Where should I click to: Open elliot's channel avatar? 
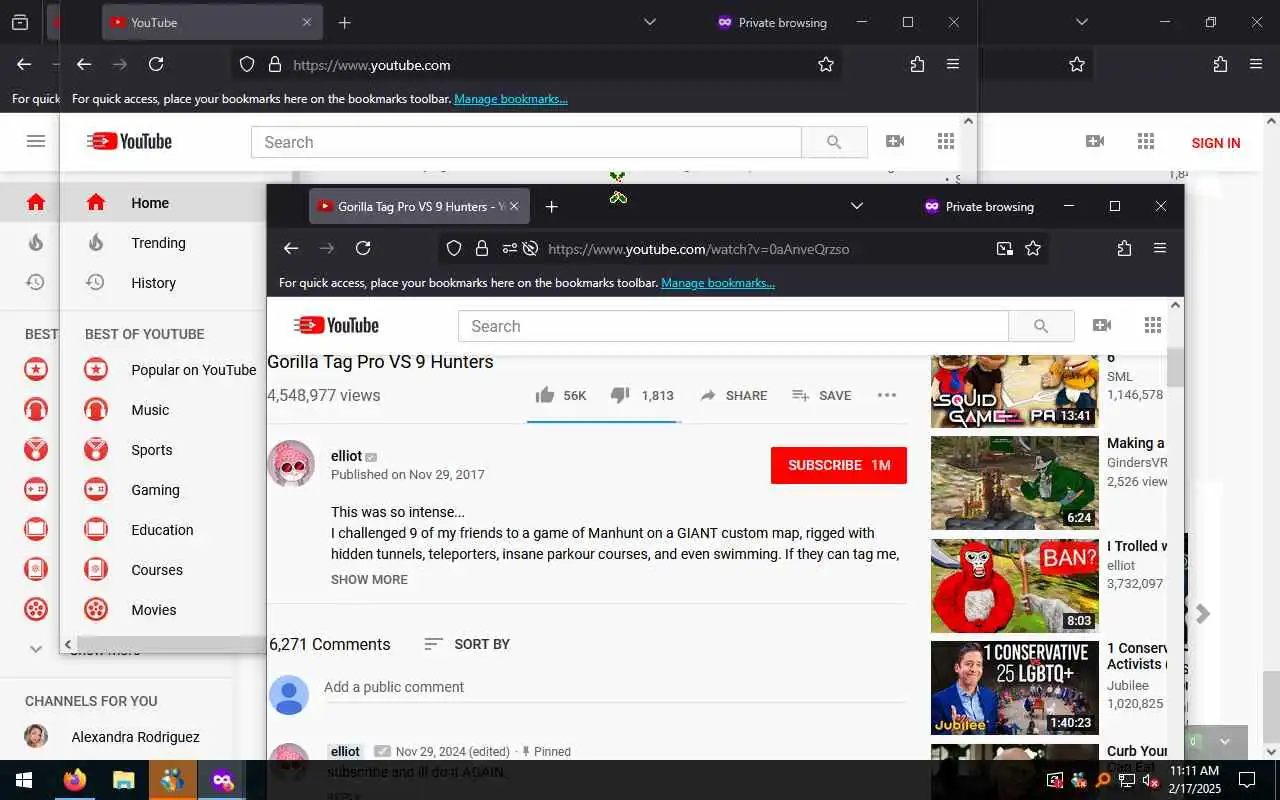[x=291, y=464]
